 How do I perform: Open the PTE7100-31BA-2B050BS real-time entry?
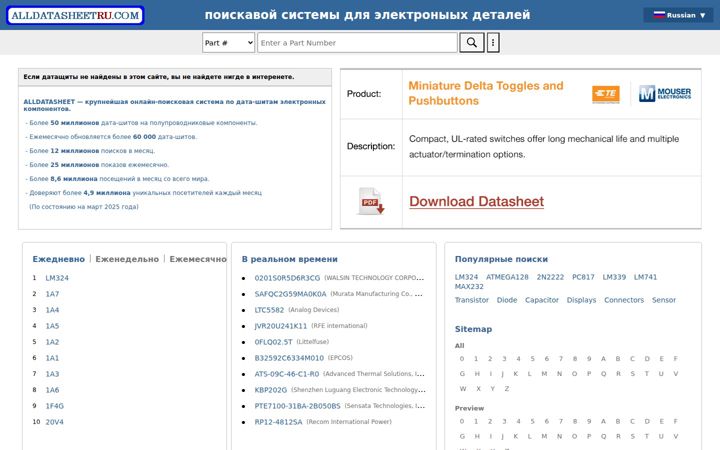point(298,406)
